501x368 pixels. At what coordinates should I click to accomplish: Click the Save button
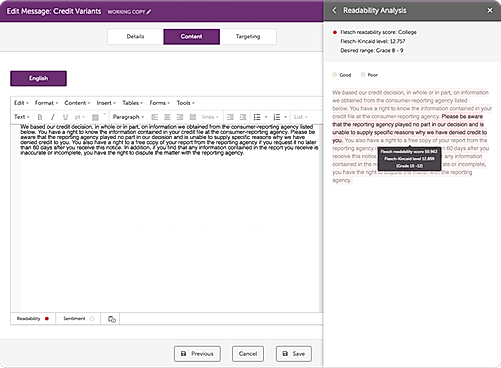294,354
